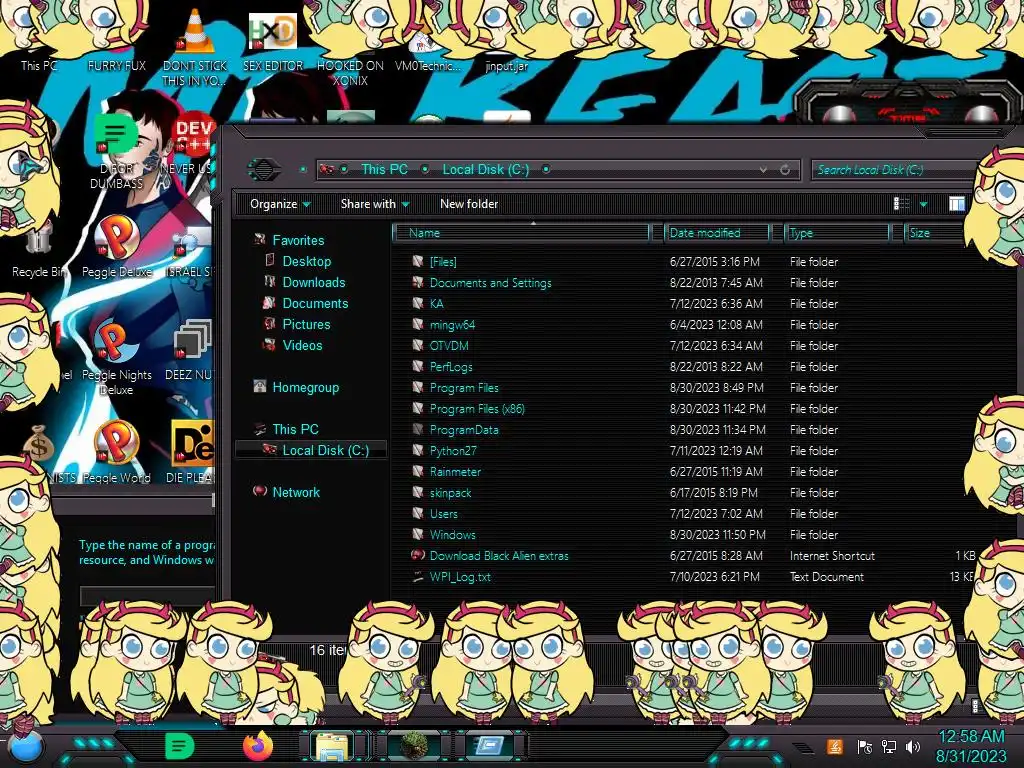
Task: Select Pictures under Favorites
Action: click(x=306, y=324)
